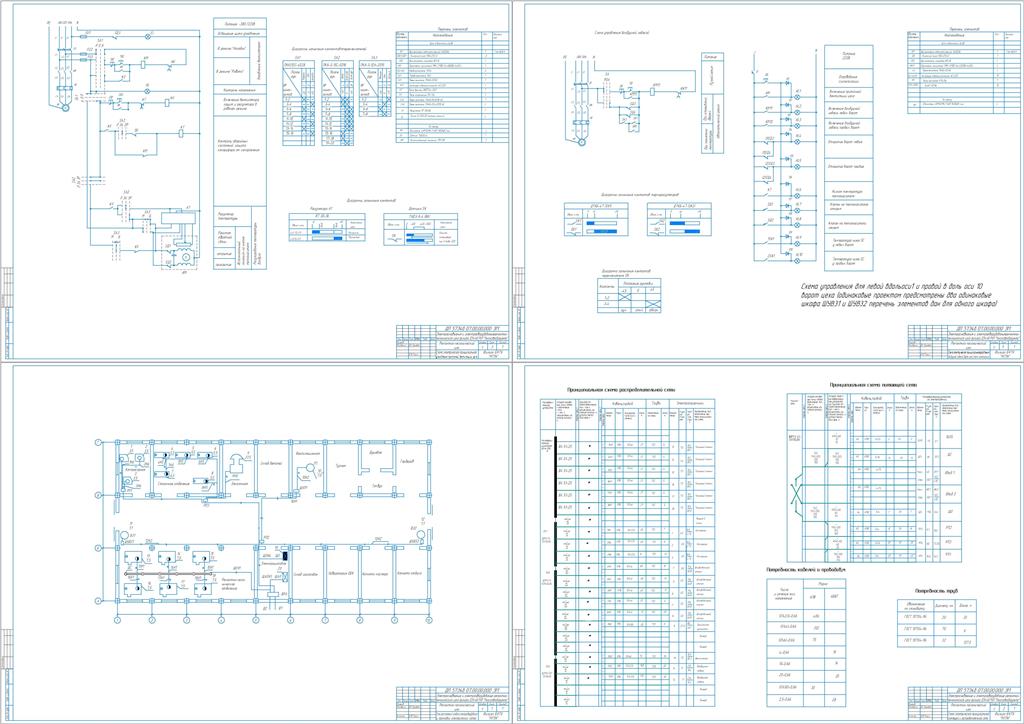Click the 'Потребность кабелей и проводов' title
The image size is (1024, 724).
tap(806, 570)
